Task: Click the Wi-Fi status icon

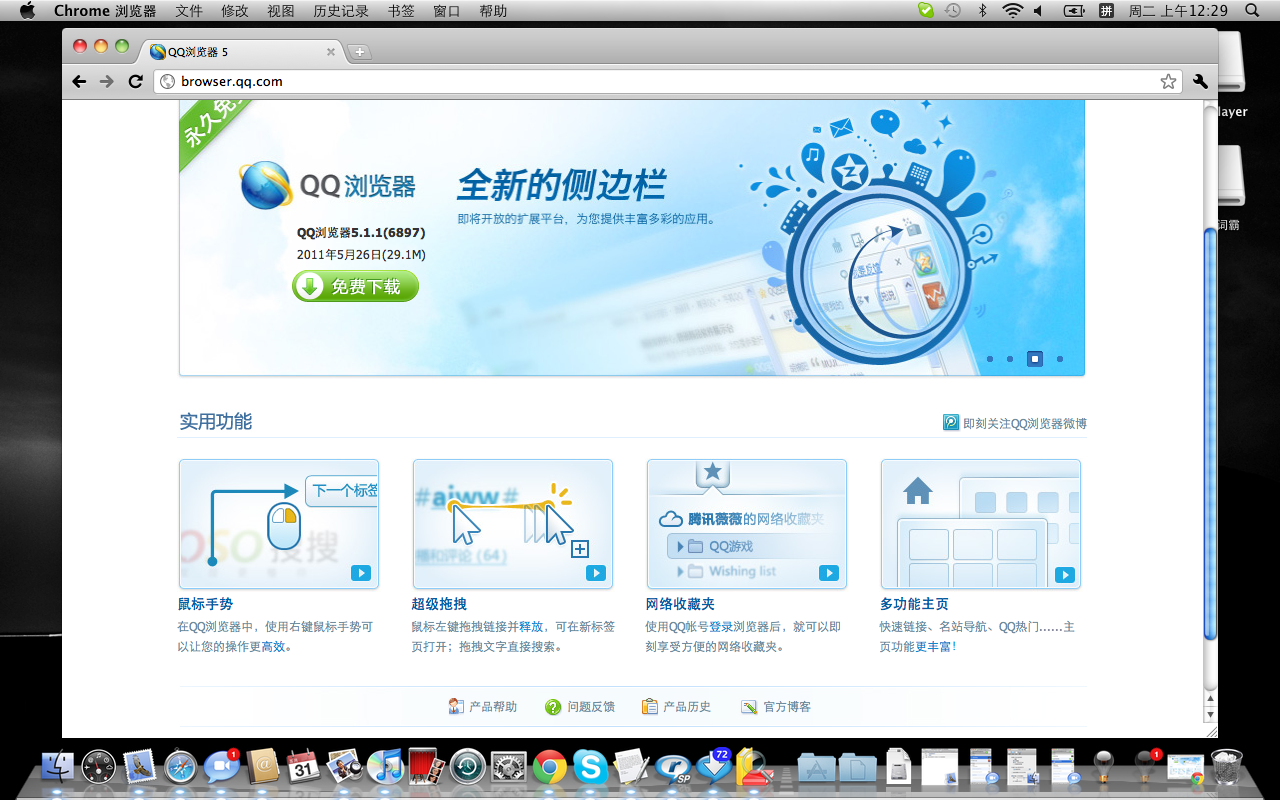Action: 1012,11
